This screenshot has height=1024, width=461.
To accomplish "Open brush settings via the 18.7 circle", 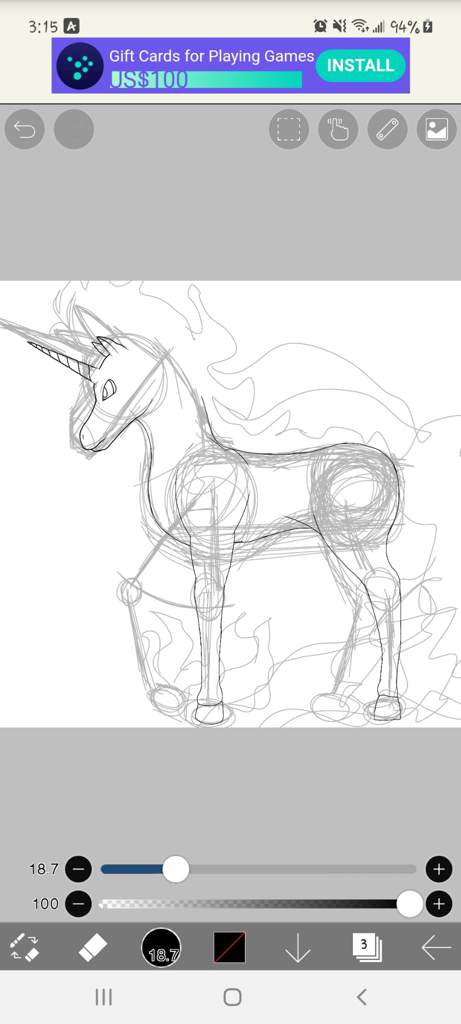I will 161,948.
